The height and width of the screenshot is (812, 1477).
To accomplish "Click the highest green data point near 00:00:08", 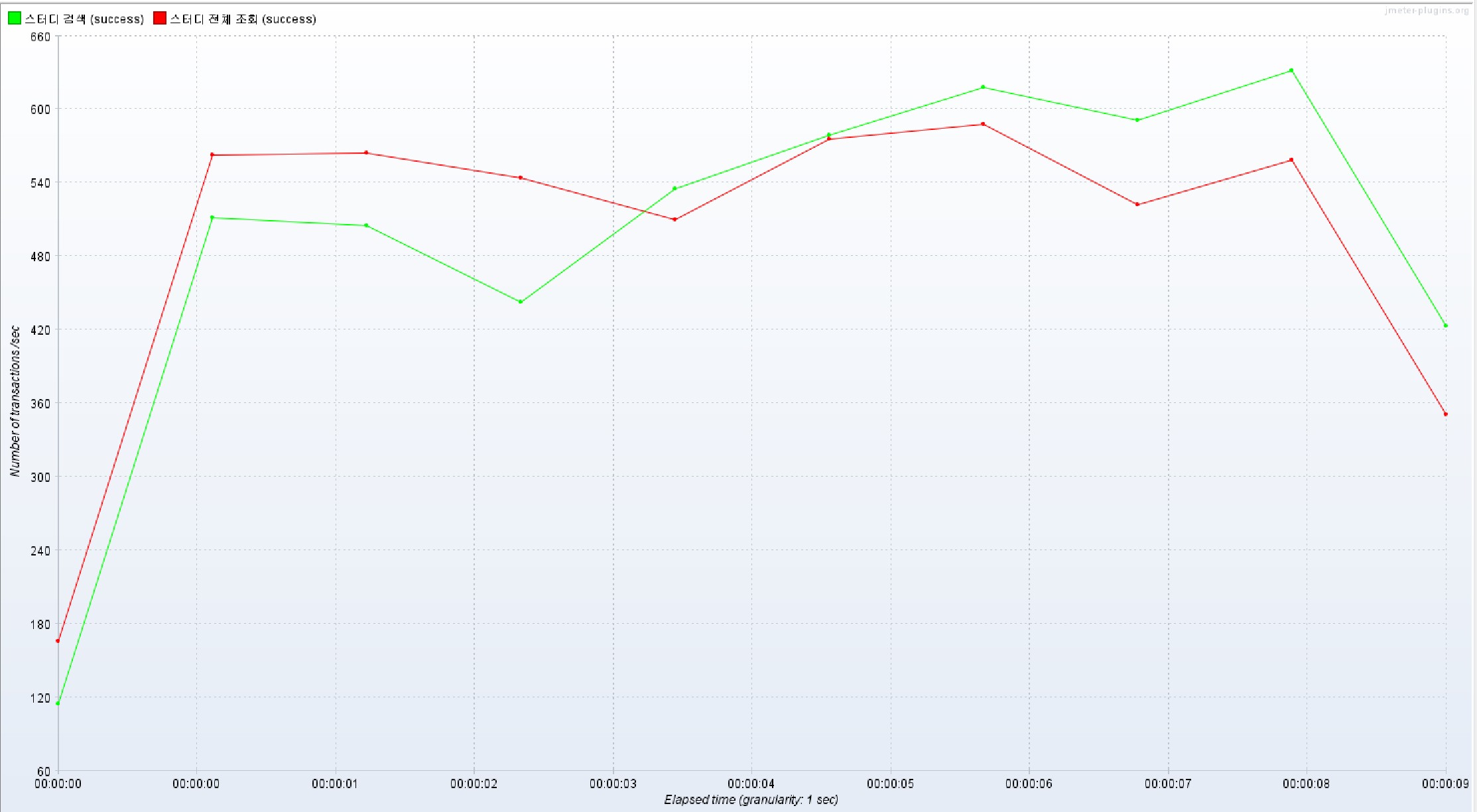I will pyautogui.click(x=1291, y=70).
